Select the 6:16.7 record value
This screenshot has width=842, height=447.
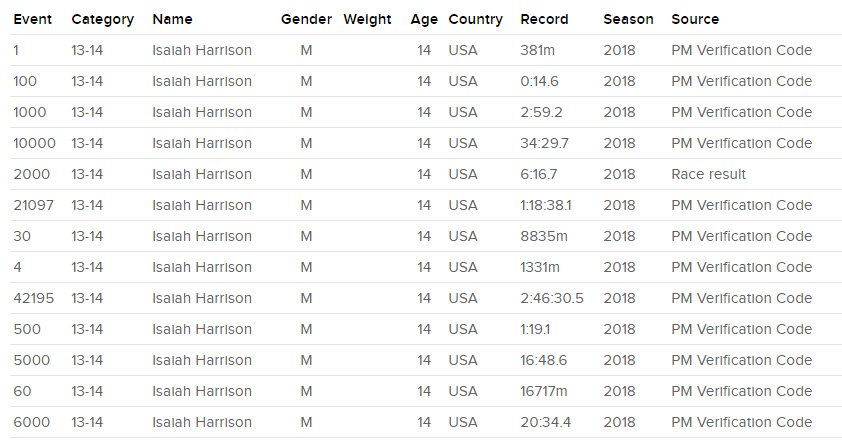click(539, 174)
